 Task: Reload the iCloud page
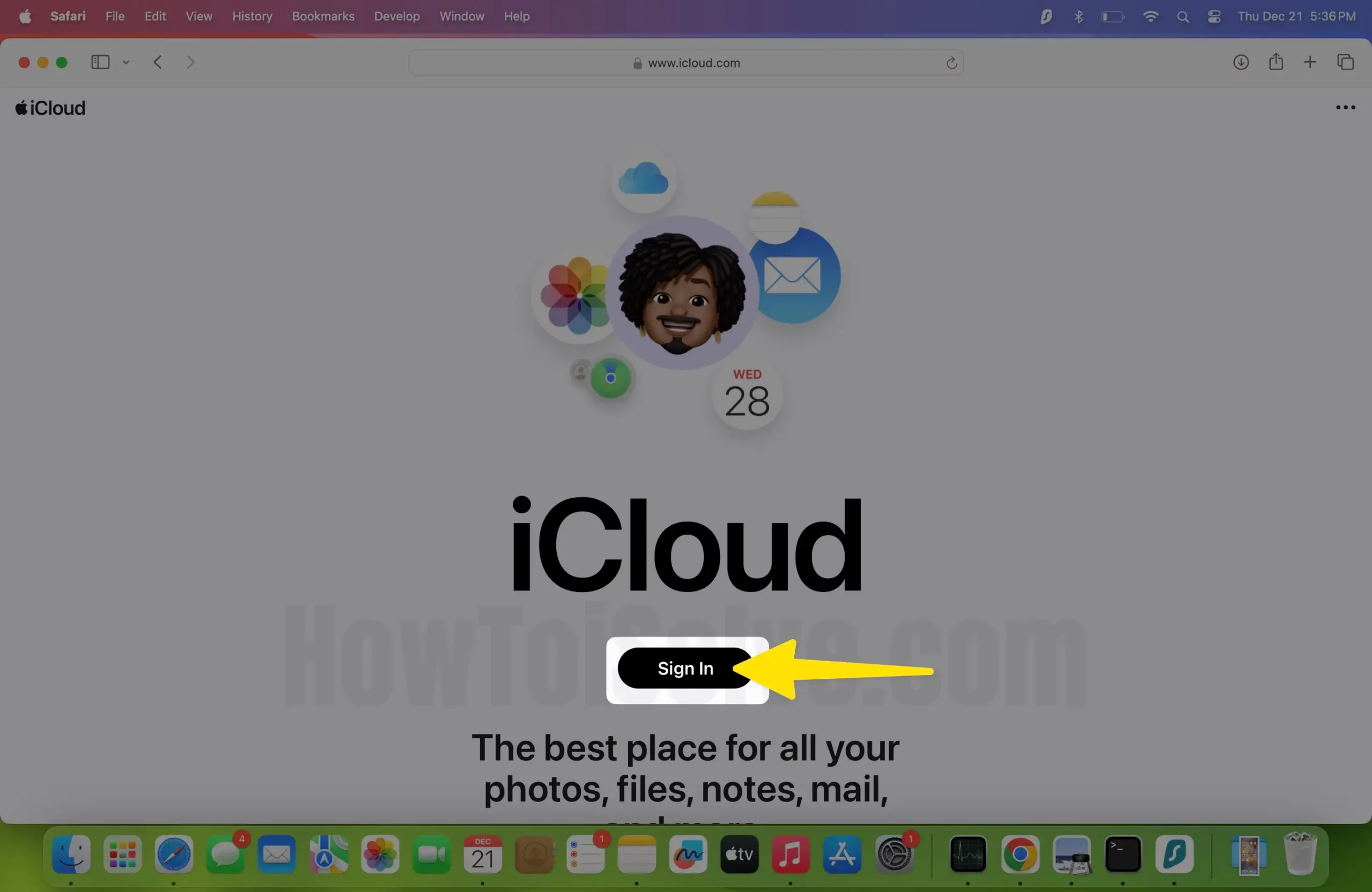point(951,63)
